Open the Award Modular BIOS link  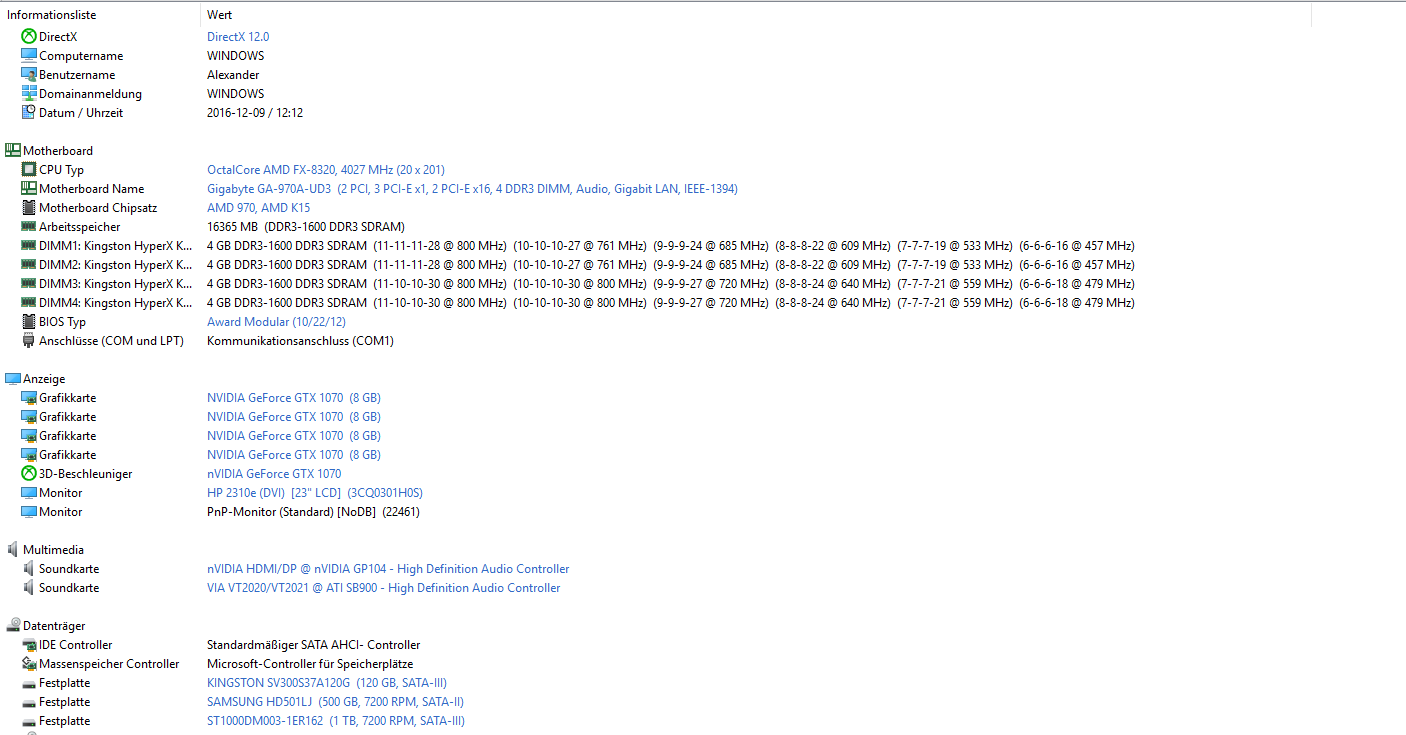pyautogui.click(x=276, y=322)
